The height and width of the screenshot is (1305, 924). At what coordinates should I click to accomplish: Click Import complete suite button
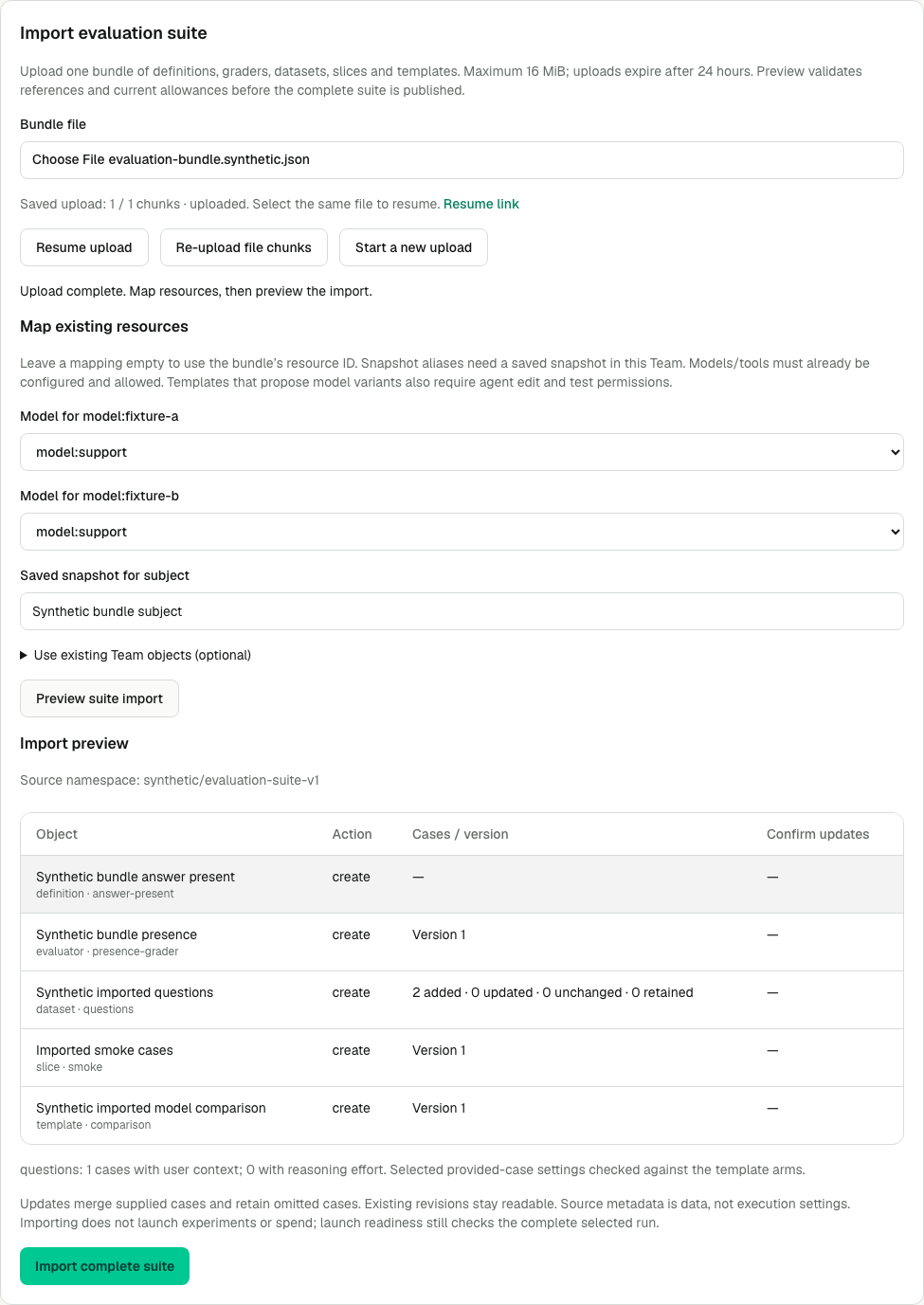(104, 1266)
